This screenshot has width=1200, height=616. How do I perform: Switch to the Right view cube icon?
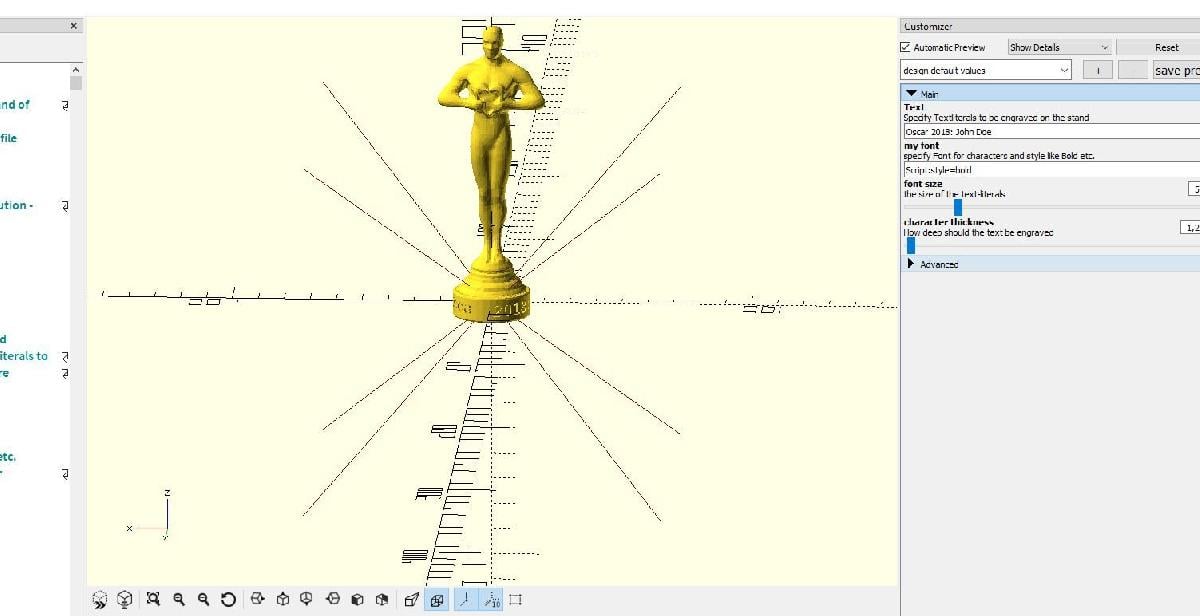257,600
